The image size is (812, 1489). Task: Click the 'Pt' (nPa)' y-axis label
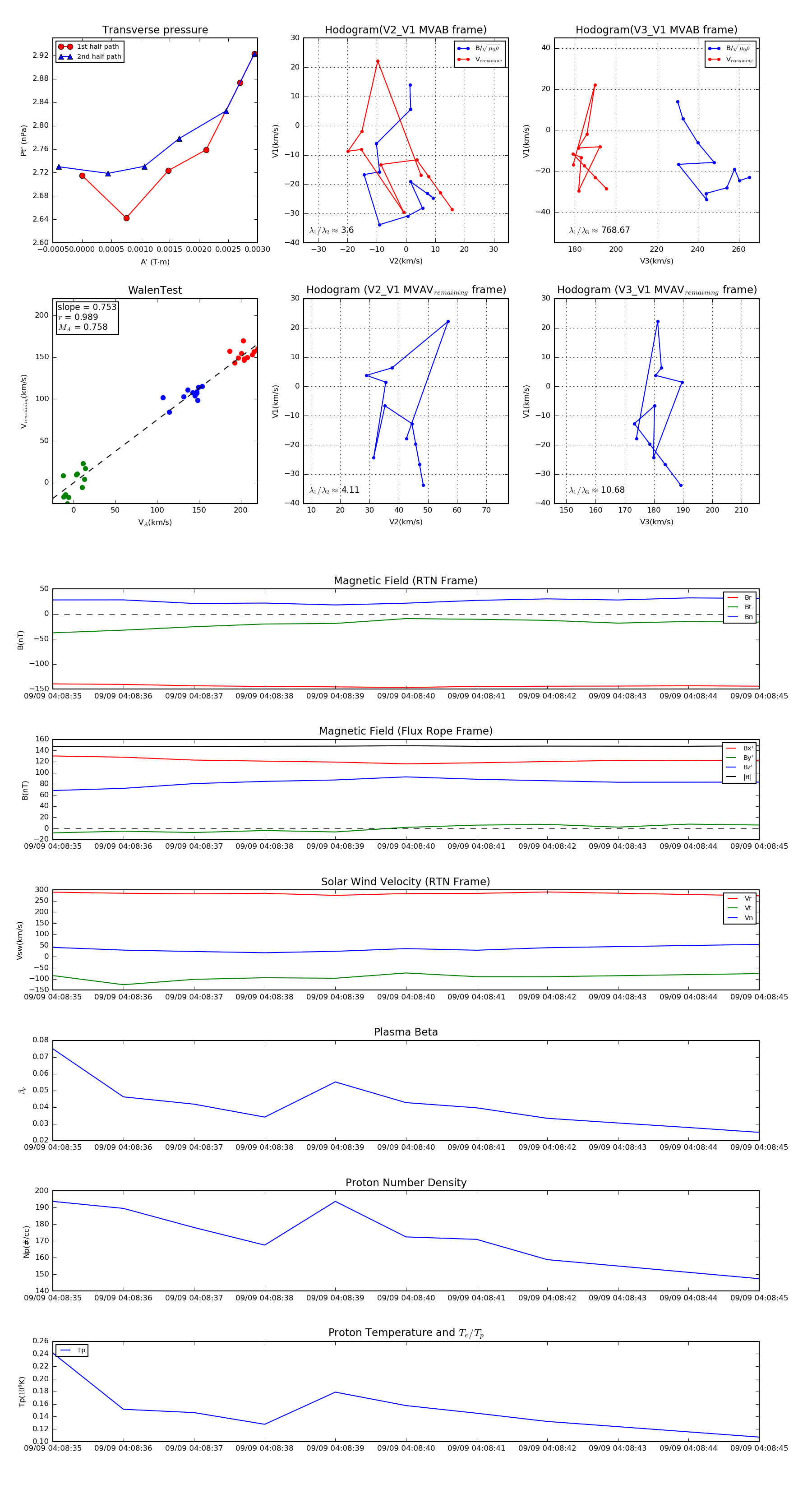point(24,140)
